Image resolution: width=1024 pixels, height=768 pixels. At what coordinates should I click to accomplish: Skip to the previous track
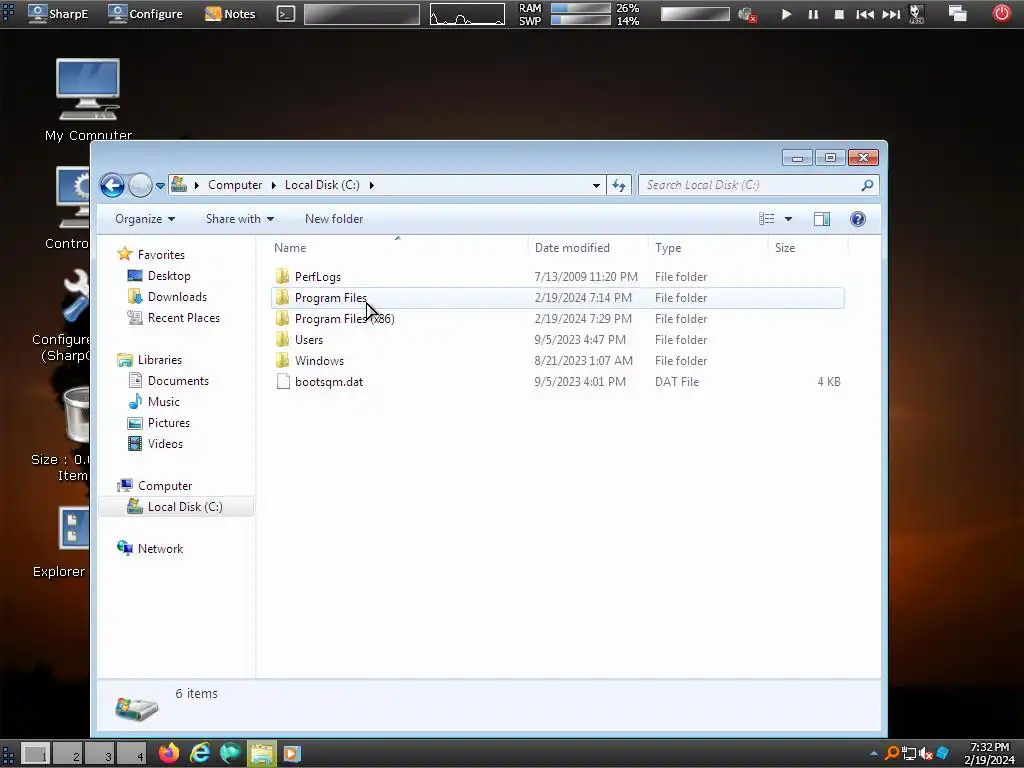[x=865, y=14]
